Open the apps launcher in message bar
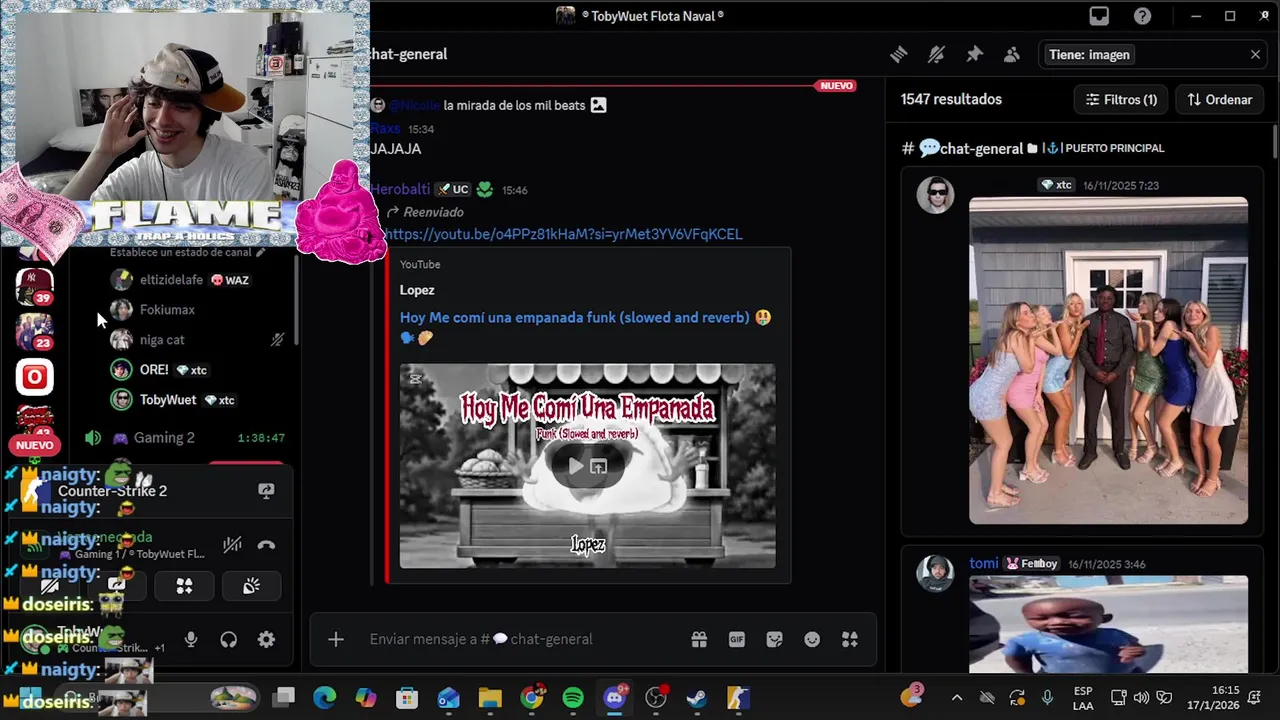The height and width of the screenshot is (720, 1280). point(850,639)
